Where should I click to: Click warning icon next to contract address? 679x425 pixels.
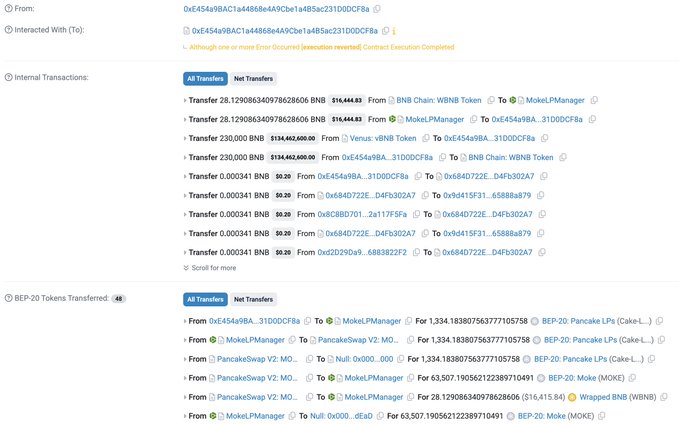(394, 31)
